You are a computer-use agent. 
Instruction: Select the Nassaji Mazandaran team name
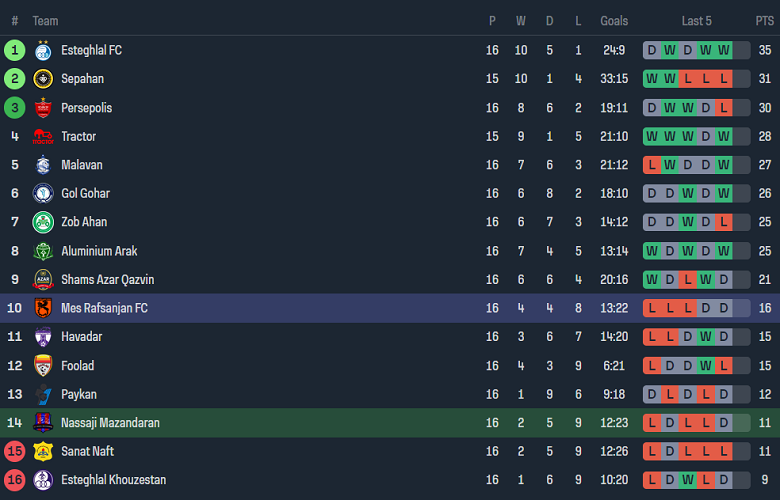pyautogui.click(x=110, y=423)
